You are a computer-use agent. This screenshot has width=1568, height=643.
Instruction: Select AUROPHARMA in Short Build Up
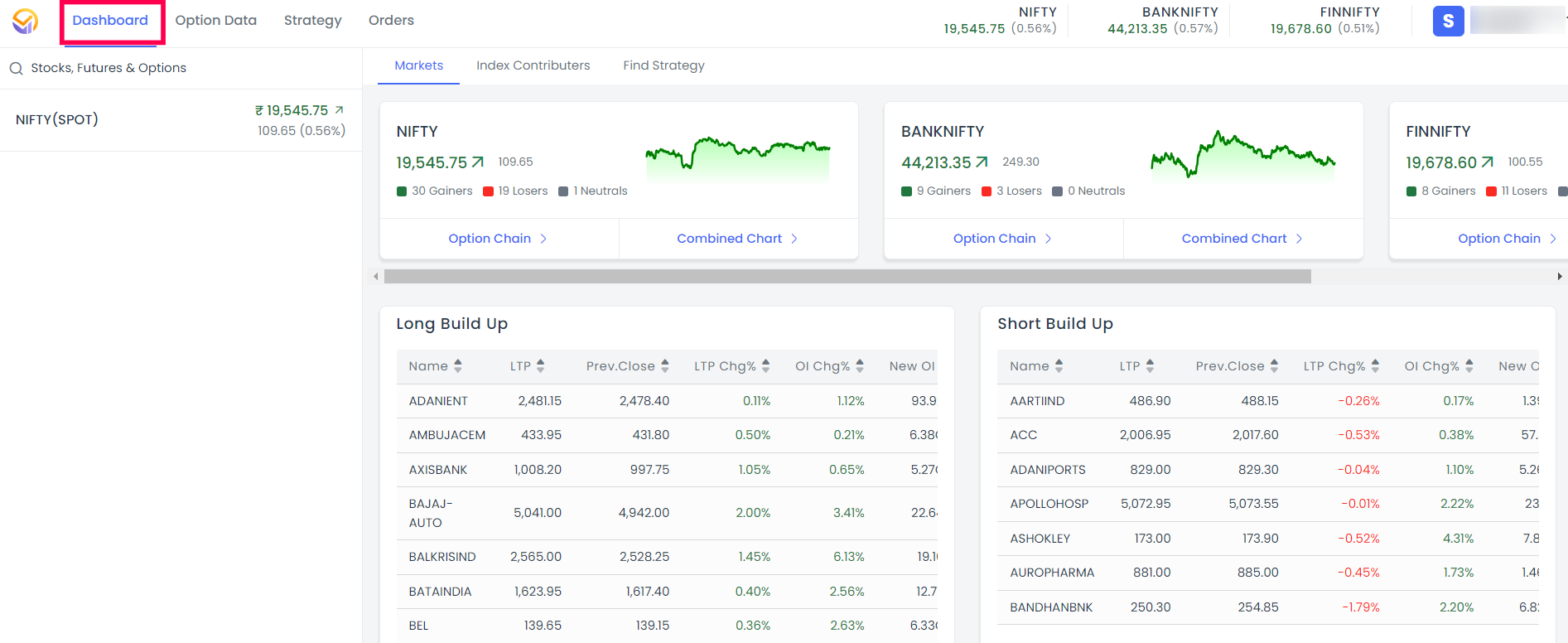click(1268, 573)
